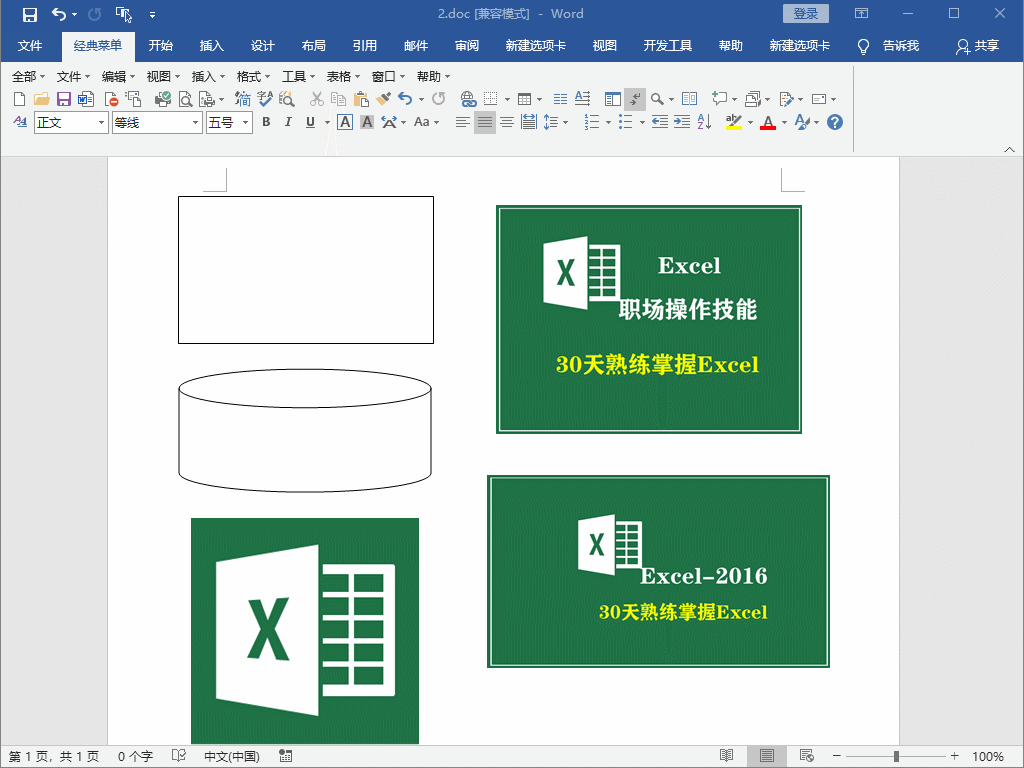Increase the paragraph indent

[x=682, y=122]
